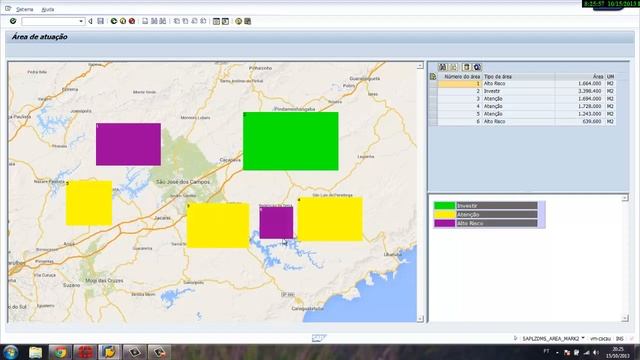Click the red Cancel icon
The width and height of the screenshot is (640, 360).
[x=132, y=21]
